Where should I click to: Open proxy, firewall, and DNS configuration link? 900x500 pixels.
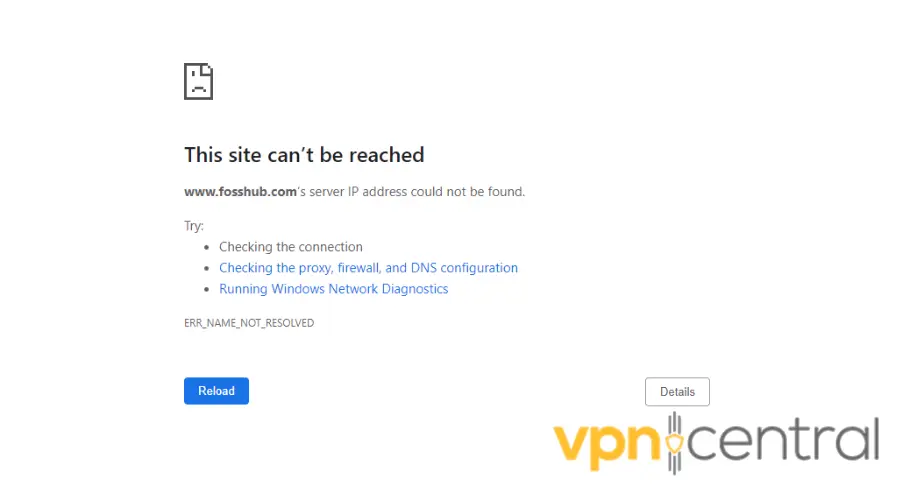[368, 268]
